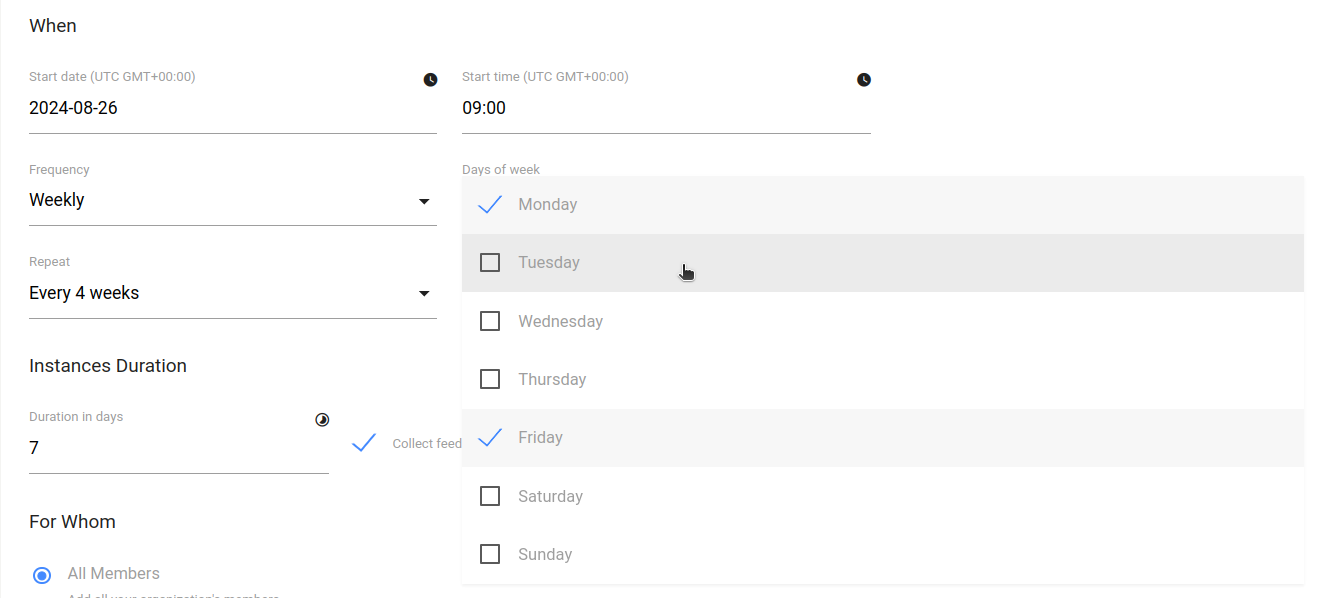Toggle the Collect feedback checkmark
The width and height of the screenshot is (1324, 598).
tap(364, 443)
